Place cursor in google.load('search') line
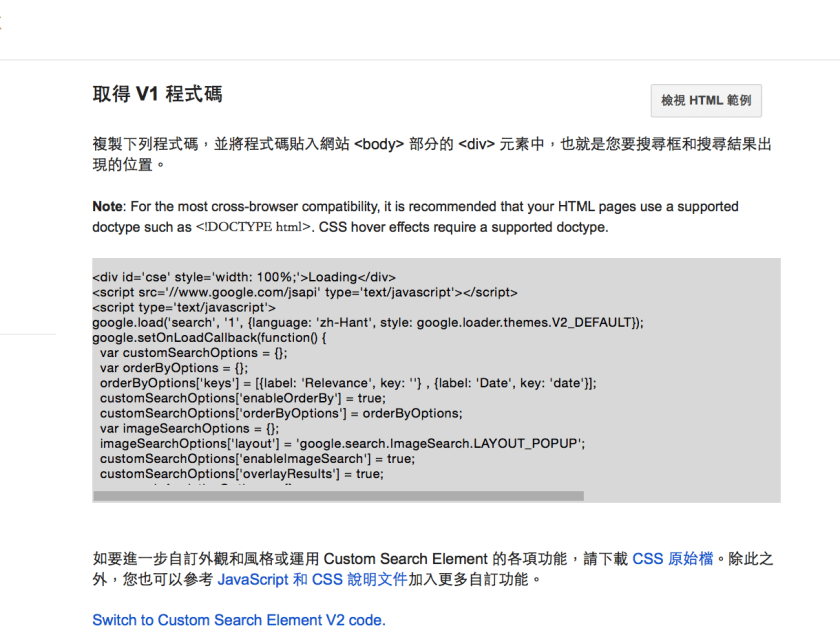Screen dimensions: 840x637 pos(368,322)
